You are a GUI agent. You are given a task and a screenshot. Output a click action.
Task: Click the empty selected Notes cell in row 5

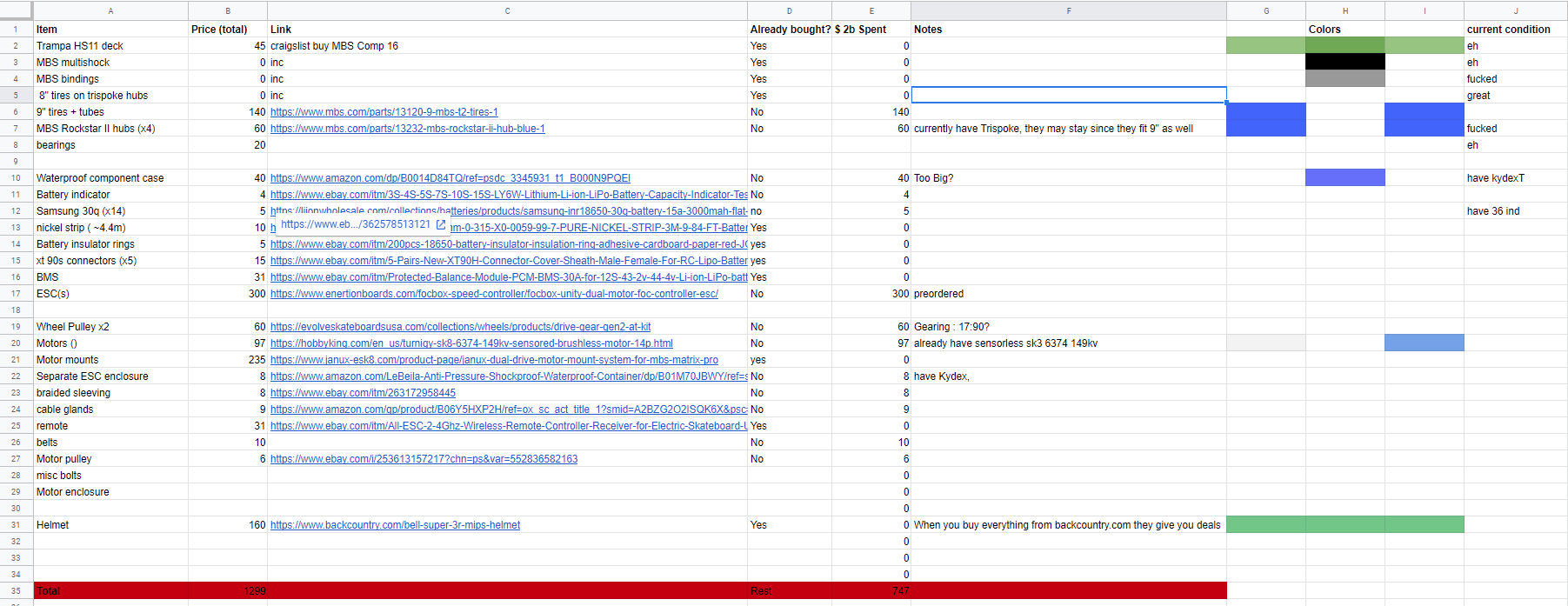1068,96
